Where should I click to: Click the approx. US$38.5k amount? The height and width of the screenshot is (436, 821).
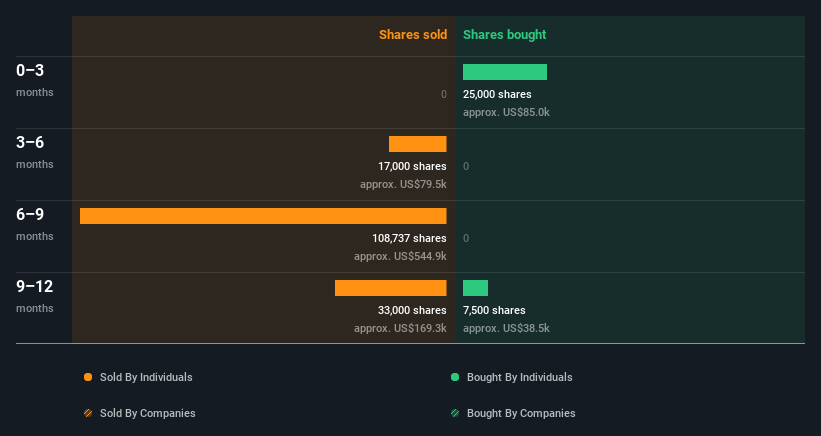click(506, 328)
